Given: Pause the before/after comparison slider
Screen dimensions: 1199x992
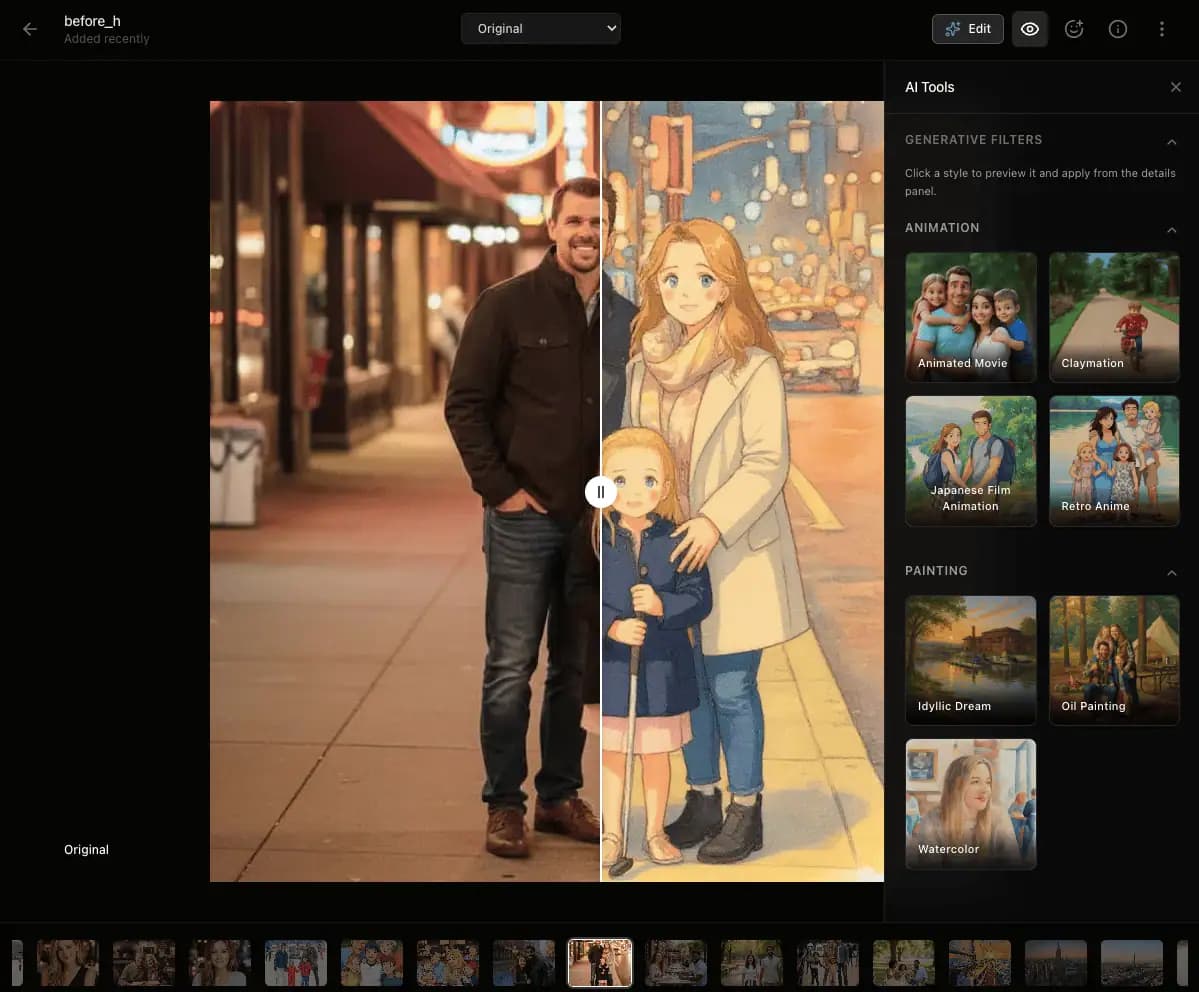Looking at the screenshot, I should tap(600, 491).
